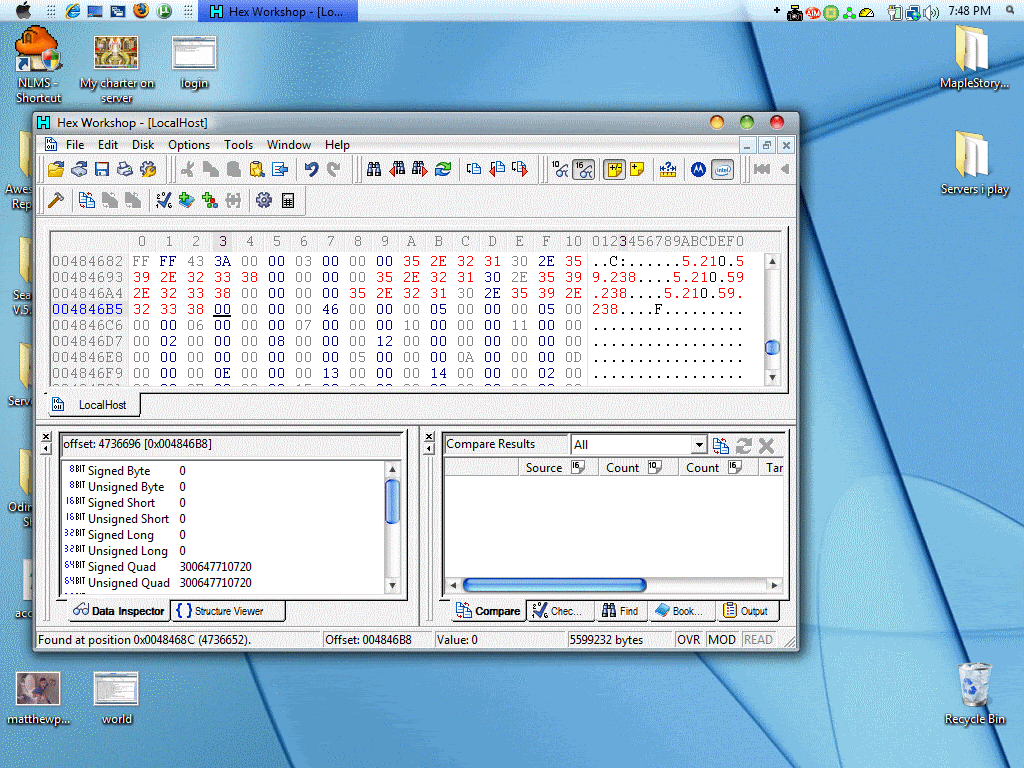Click the Print toolbar icon
1024x768 pixels.
(x=125, y=170)
